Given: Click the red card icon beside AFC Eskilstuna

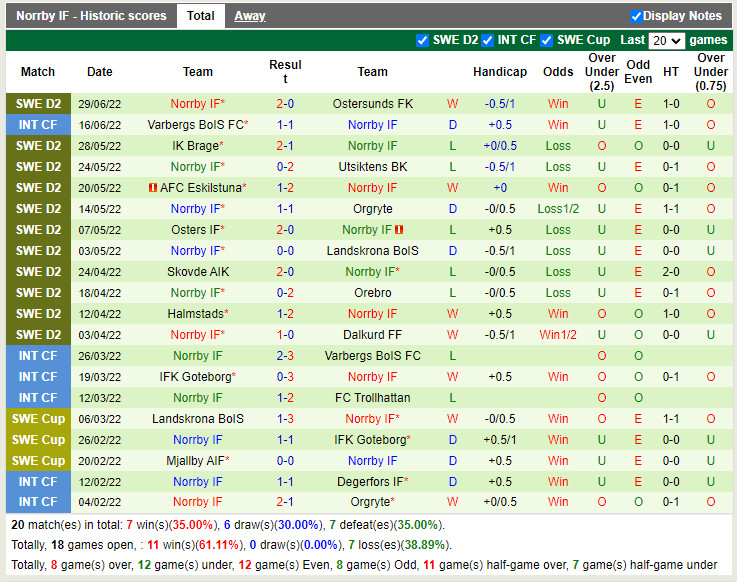Looking at the screenshot, I should coord(153,188).
